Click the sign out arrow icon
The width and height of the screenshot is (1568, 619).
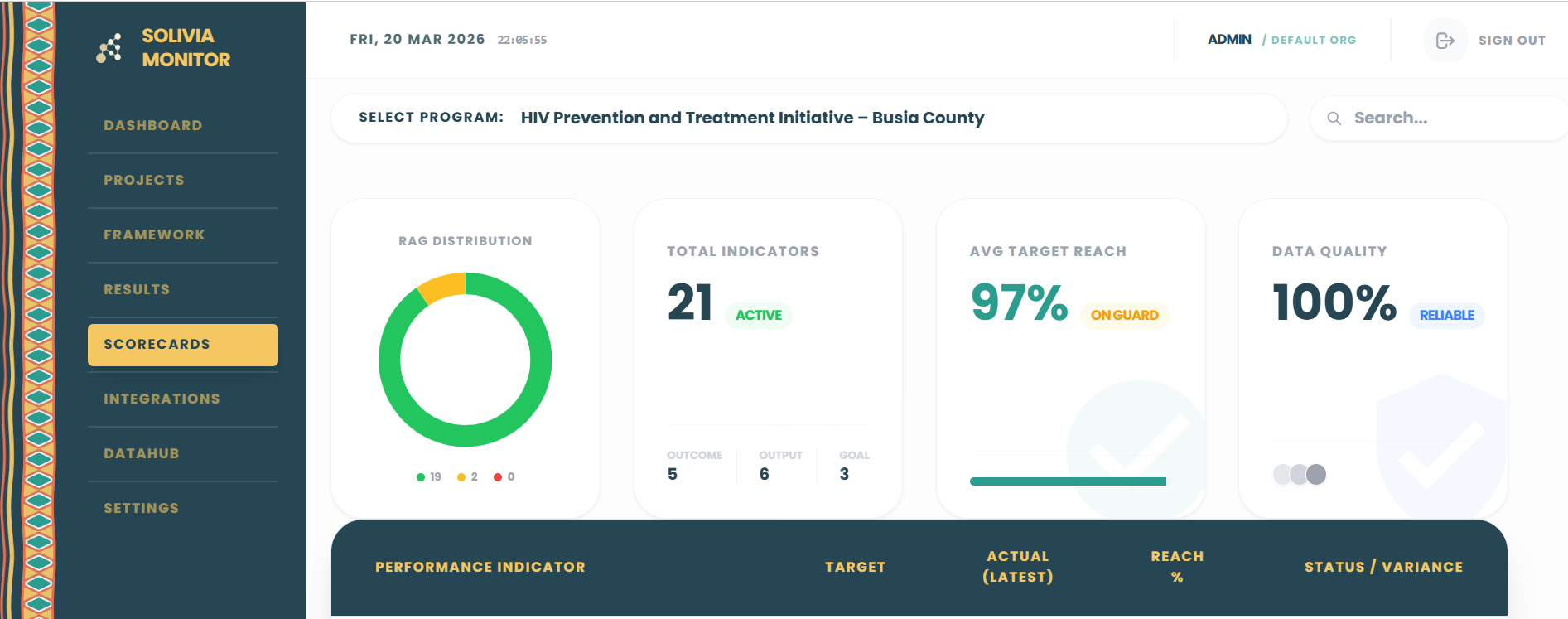[x=1445, y=41]
